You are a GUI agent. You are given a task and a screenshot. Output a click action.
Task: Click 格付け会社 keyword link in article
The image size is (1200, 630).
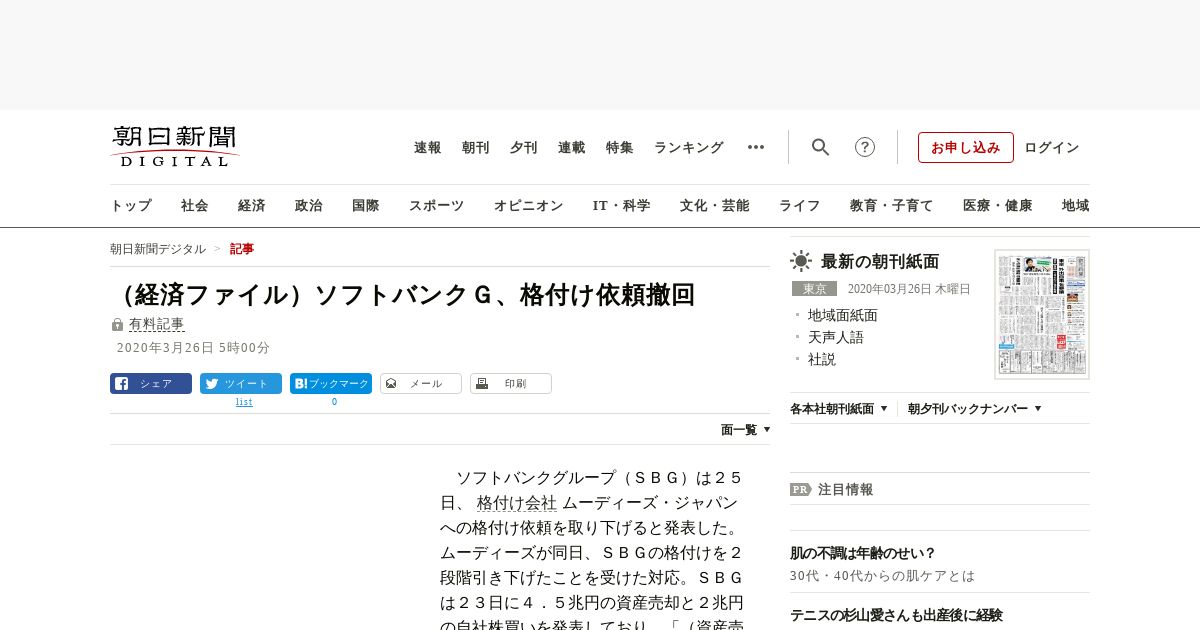pyautogui.click(x=517, y=503)
